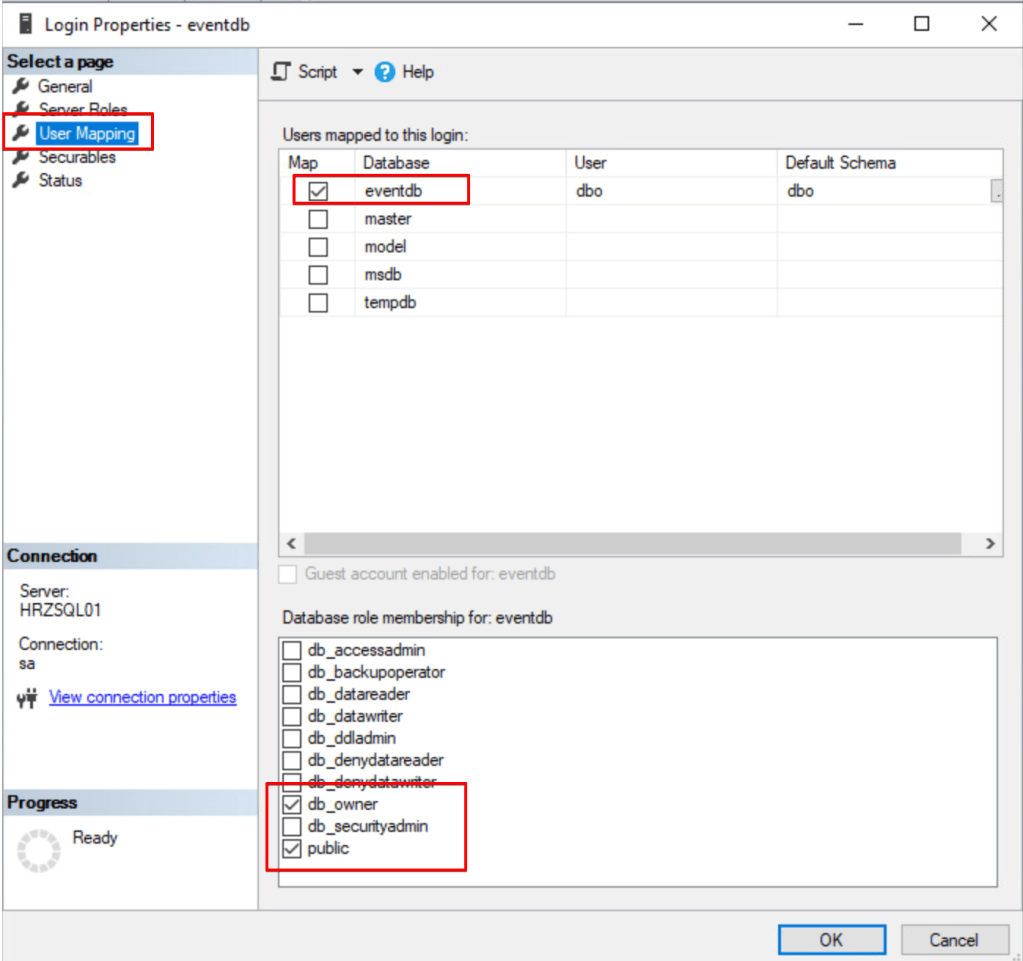The height and width of the screenshot is (961, 1023).
Task: Click the ellipsis button in eventdb schema row
Action: [996, 191]
